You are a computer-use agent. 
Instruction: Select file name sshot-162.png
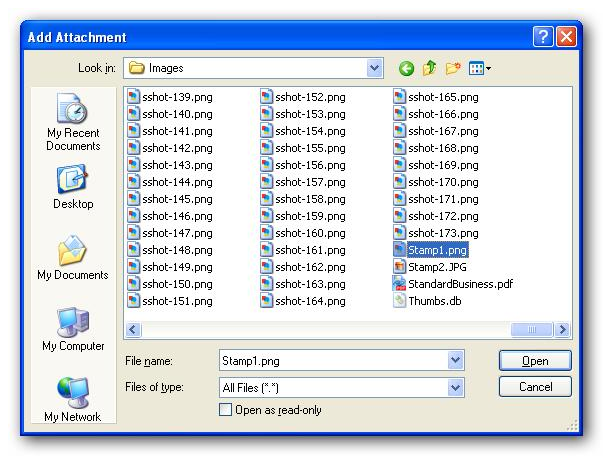(310, 267)
